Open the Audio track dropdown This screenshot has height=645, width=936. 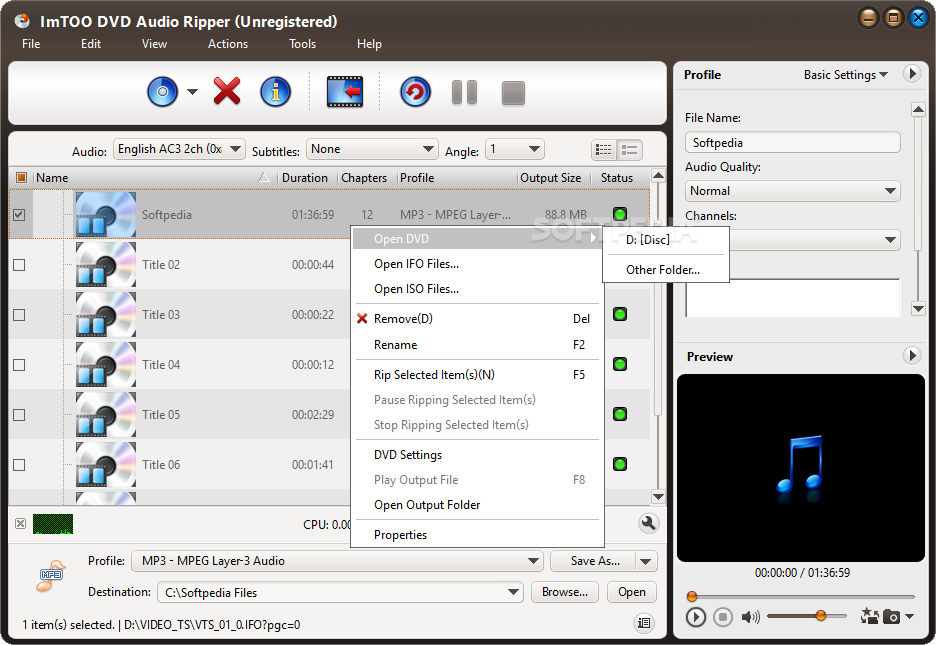(x=179, y=149)
